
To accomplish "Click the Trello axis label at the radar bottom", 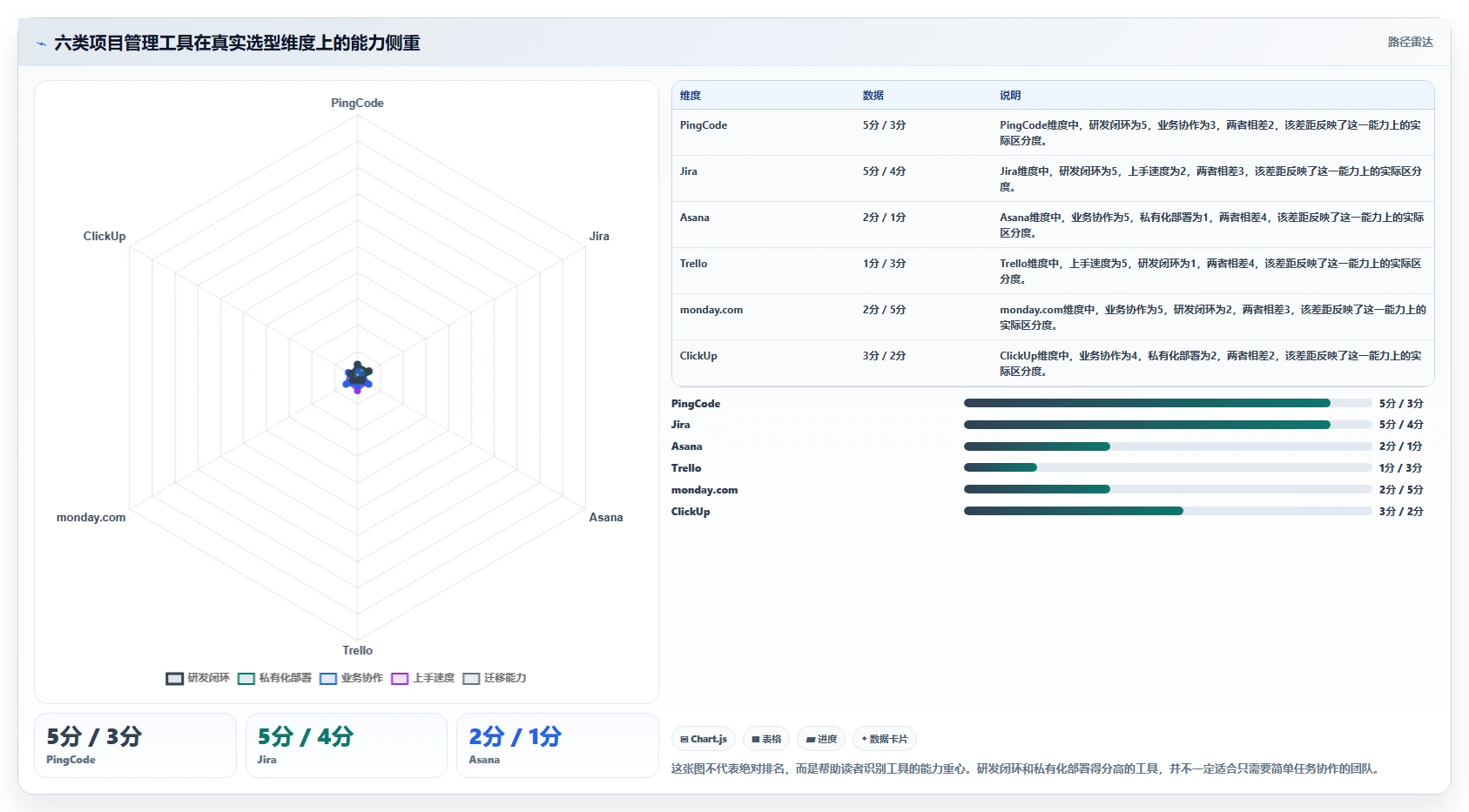I will (357, 650).
